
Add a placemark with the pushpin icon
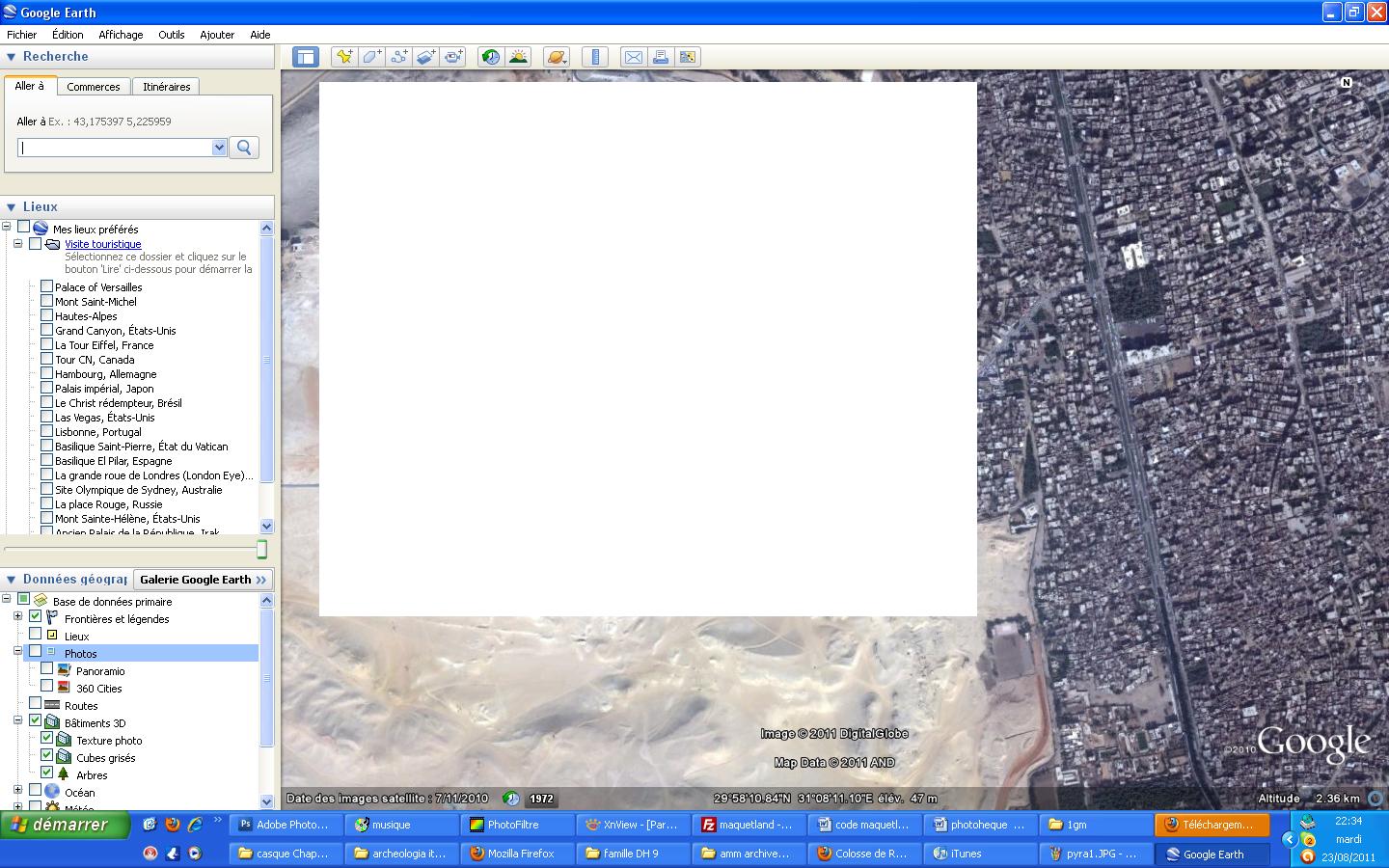click(344, 57)
